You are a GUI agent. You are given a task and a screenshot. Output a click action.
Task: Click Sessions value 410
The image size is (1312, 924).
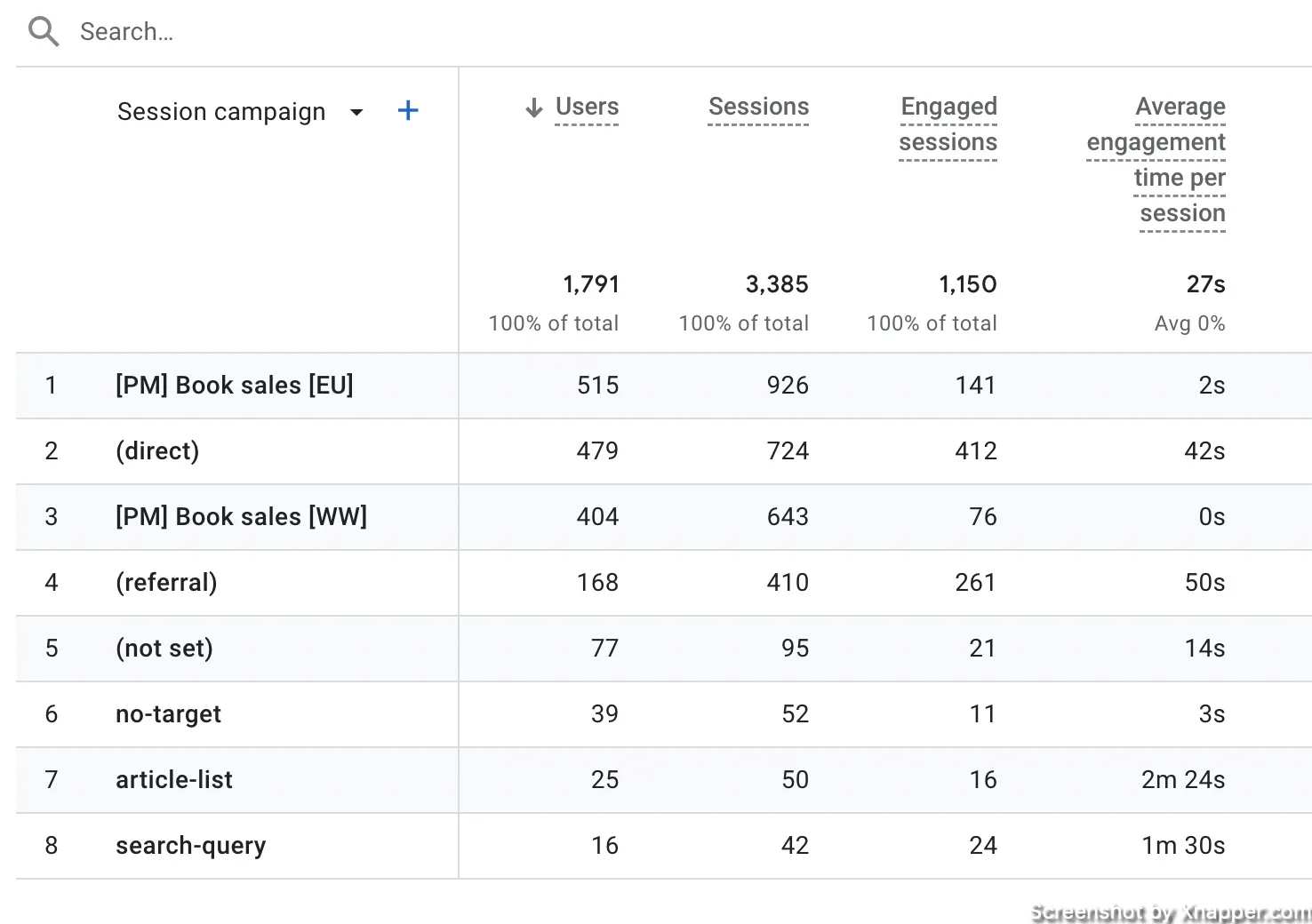[788, 583]
